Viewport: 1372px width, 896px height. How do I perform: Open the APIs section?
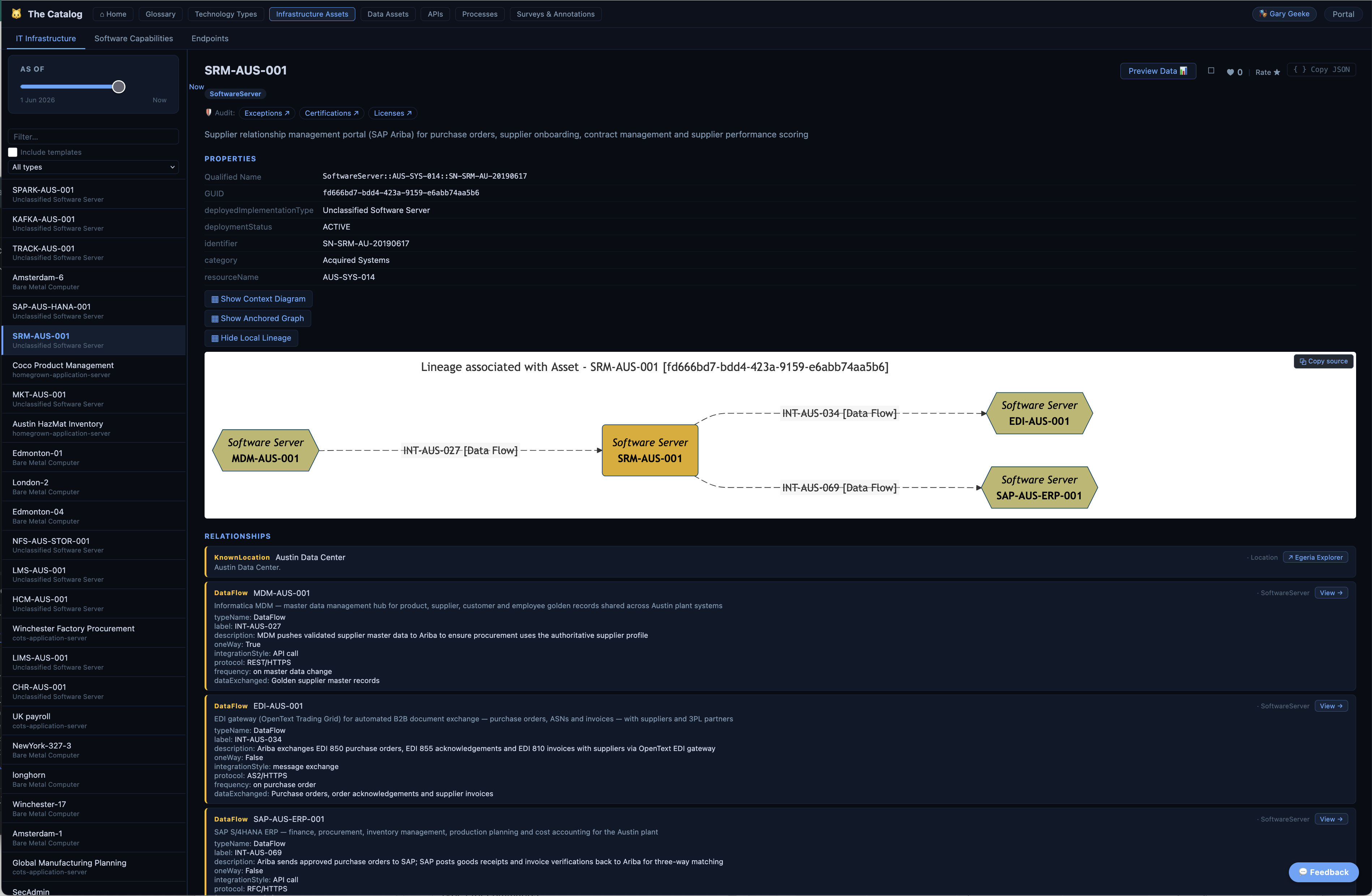pyautogui.click(x=435, y=14)
